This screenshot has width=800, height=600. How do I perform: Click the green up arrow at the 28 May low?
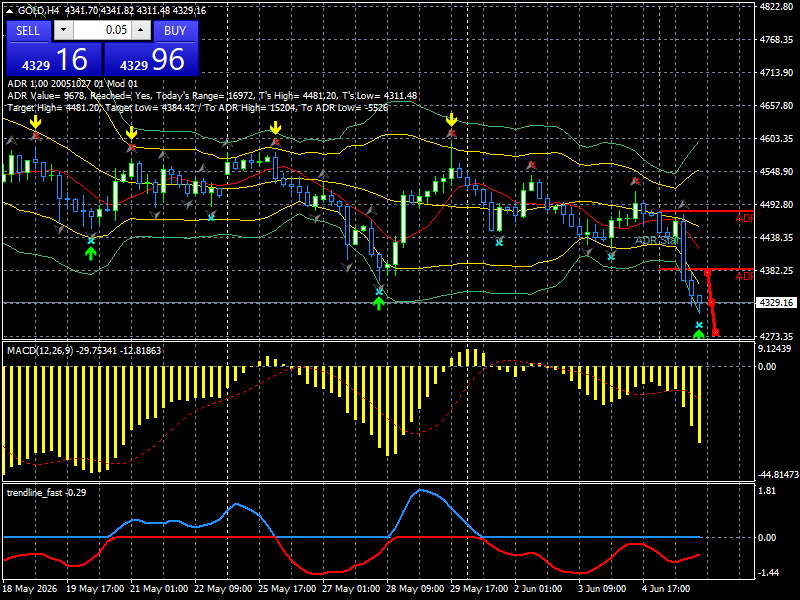click(x=378, y=304)
